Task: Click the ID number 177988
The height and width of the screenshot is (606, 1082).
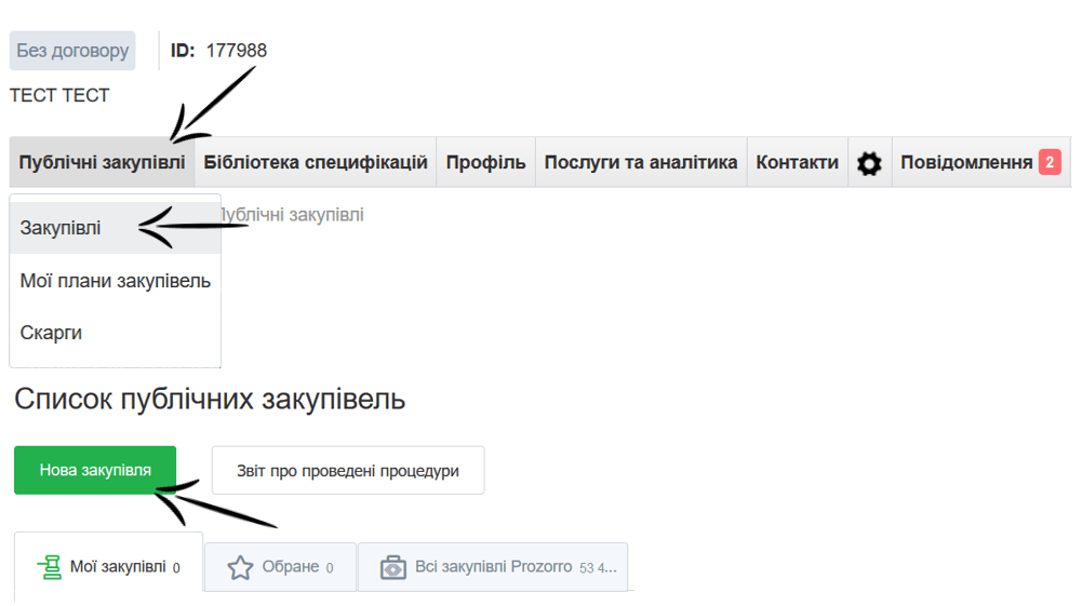Action: pos(237,50)
